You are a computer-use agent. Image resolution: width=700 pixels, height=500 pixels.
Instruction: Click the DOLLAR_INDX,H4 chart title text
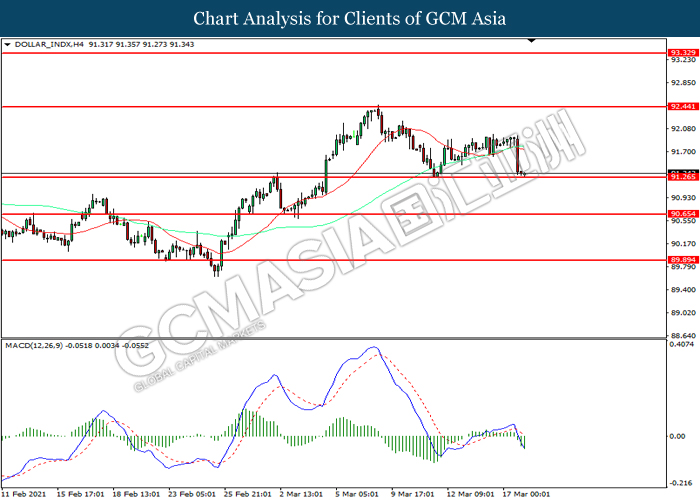49,45
